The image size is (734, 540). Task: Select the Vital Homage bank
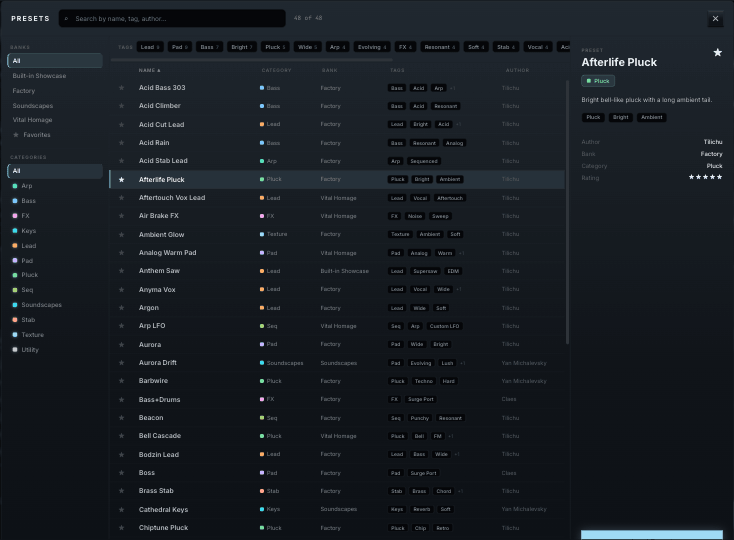[55, 120]
